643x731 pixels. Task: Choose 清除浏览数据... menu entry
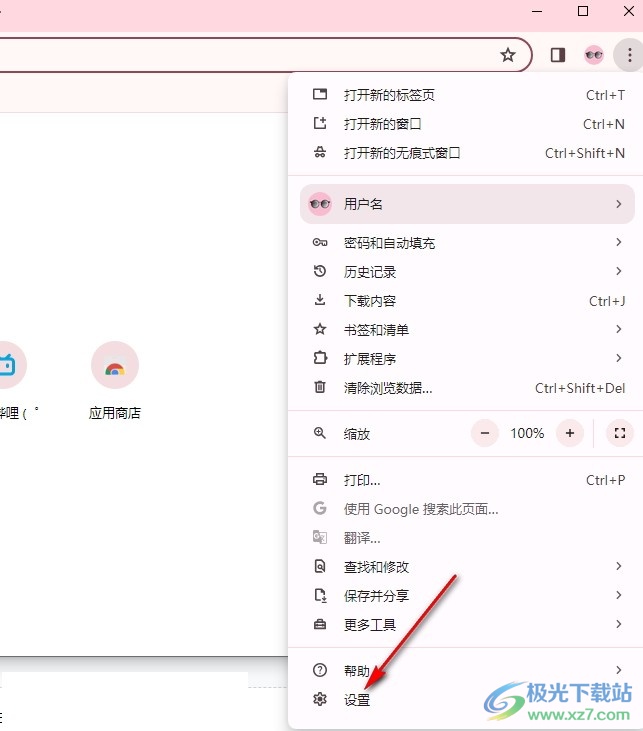[x=466, y=387]
